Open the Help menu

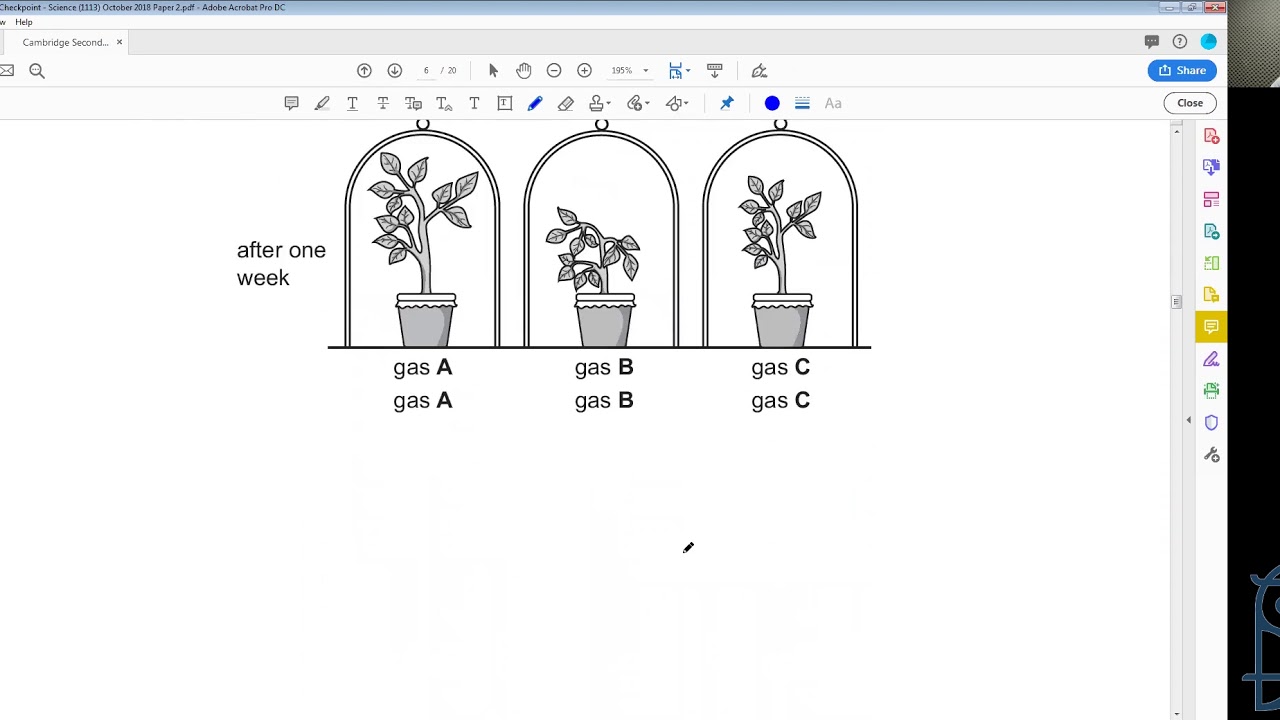pyautogui.click(x=23, y=22)
